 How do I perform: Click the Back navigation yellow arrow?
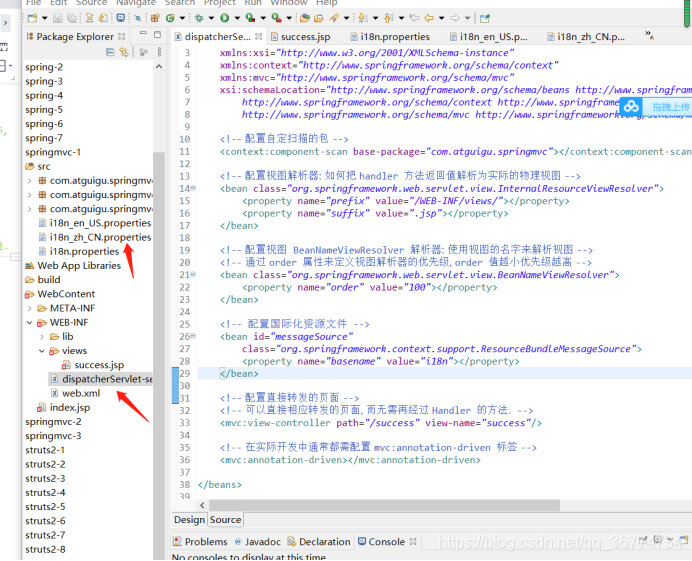click(429, 18)
